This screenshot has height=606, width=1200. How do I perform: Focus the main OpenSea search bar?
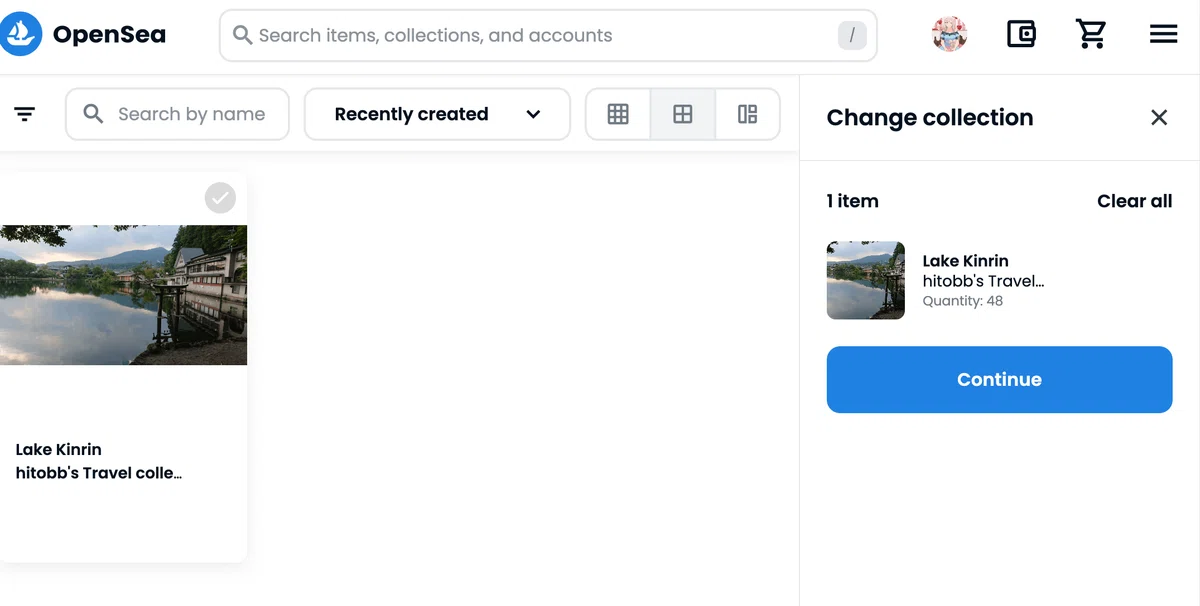click(x=548, y=35)
